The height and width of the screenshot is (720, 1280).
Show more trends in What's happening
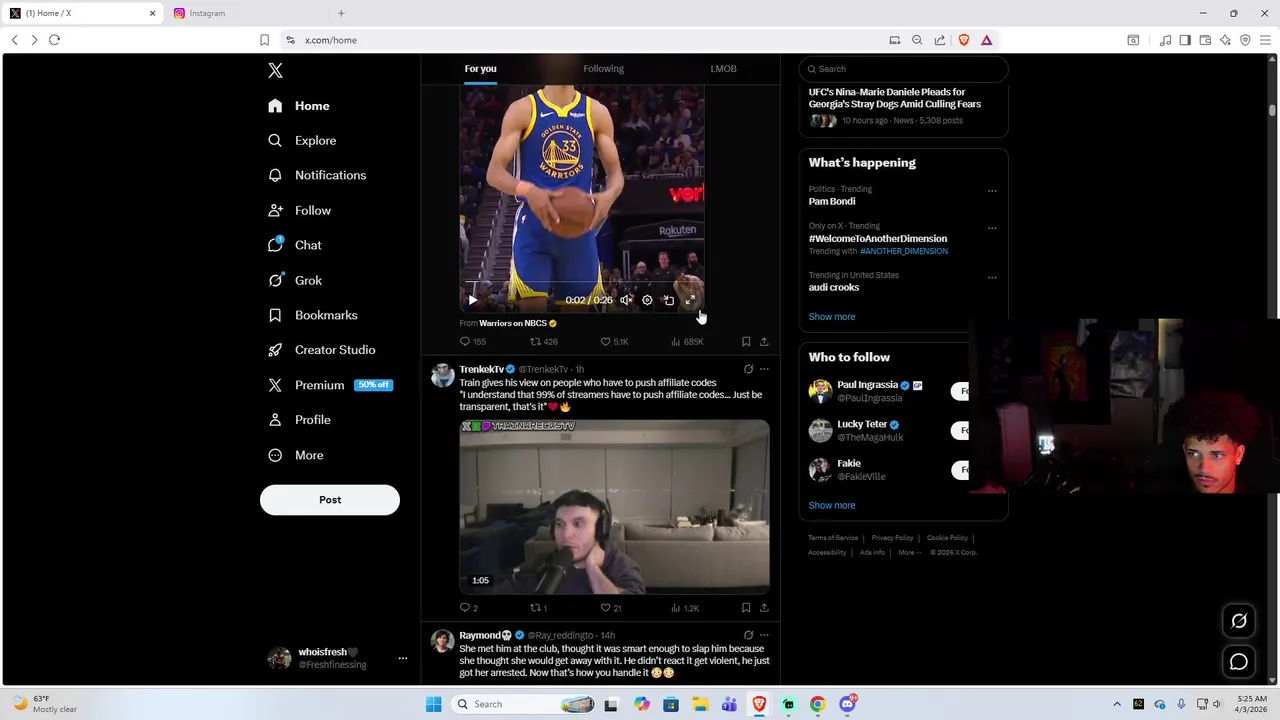pyautogui.click(x=832, y=317)
